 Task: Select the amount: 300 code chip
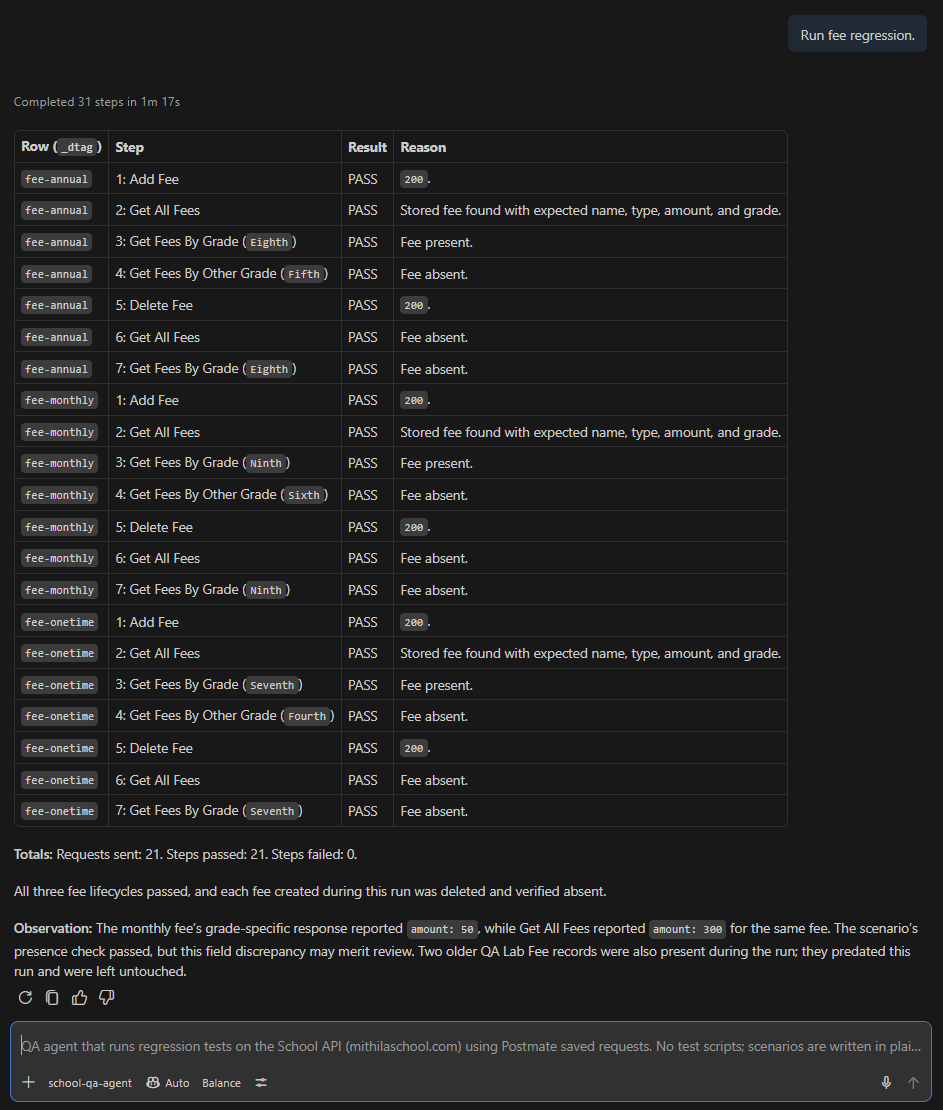(x=687, y=929)
